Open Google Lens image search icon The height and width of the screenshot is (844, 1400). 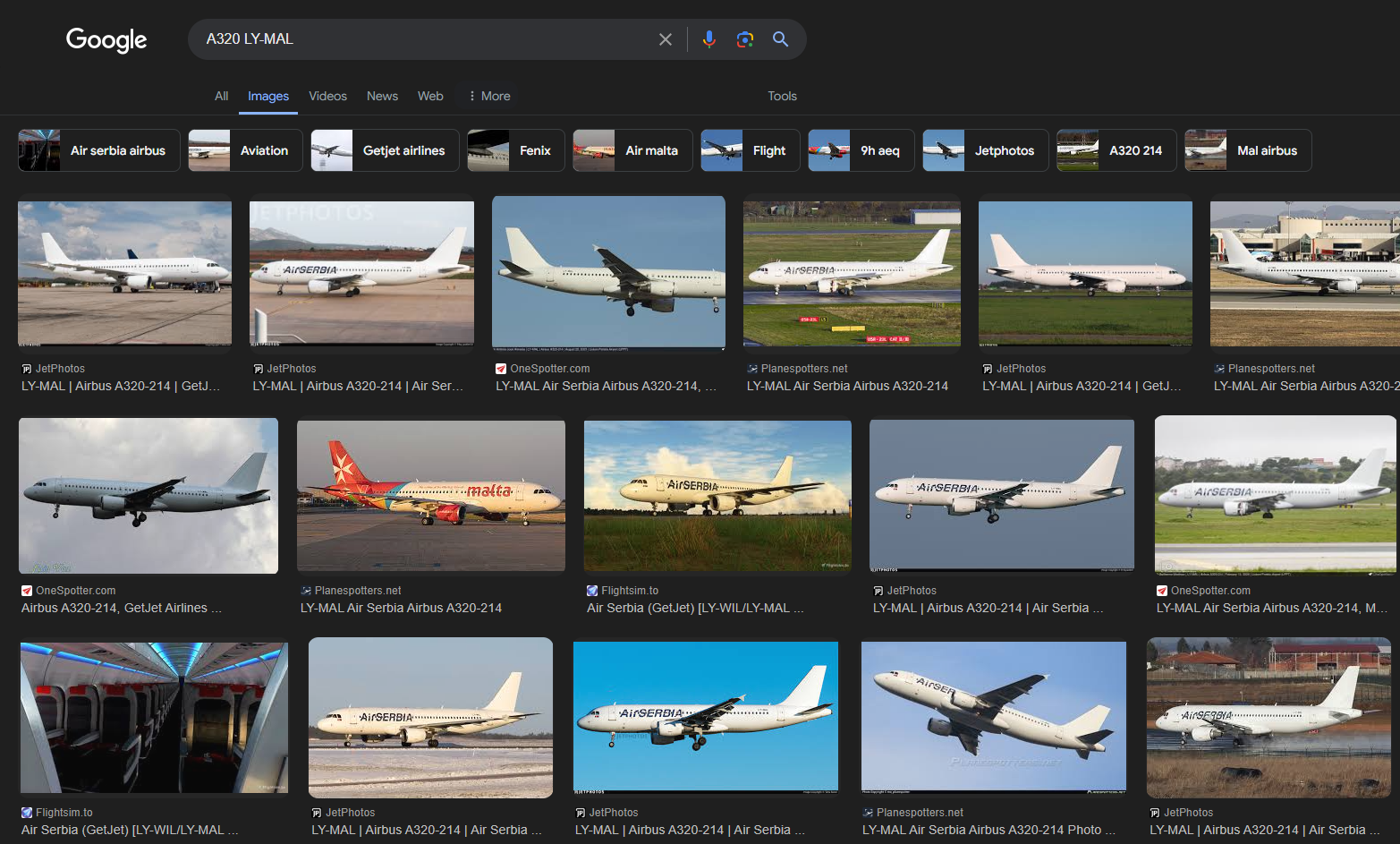click(745, 39)
